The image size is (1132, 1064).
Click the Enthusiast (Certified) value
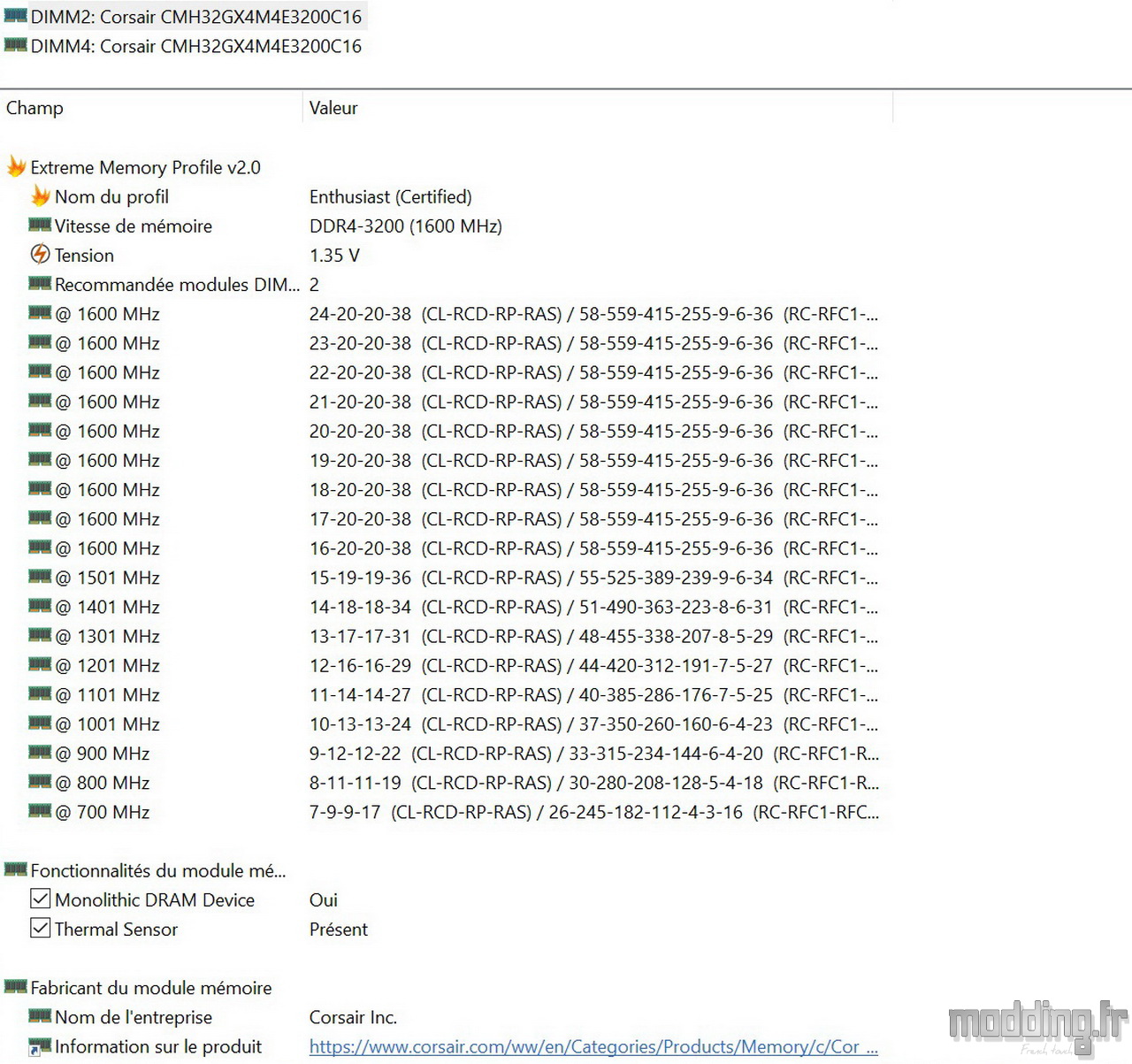[391, 196]
